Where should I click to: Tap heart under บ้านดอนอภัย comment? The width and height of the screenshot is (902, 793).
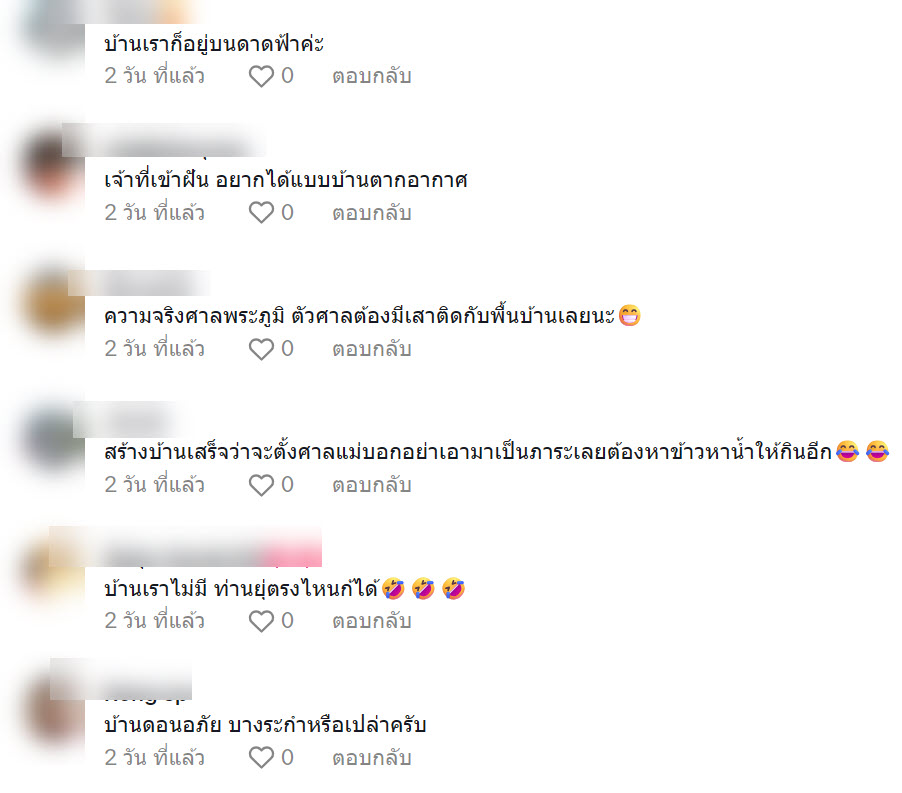pyautogui.click(x=261, y=757)
